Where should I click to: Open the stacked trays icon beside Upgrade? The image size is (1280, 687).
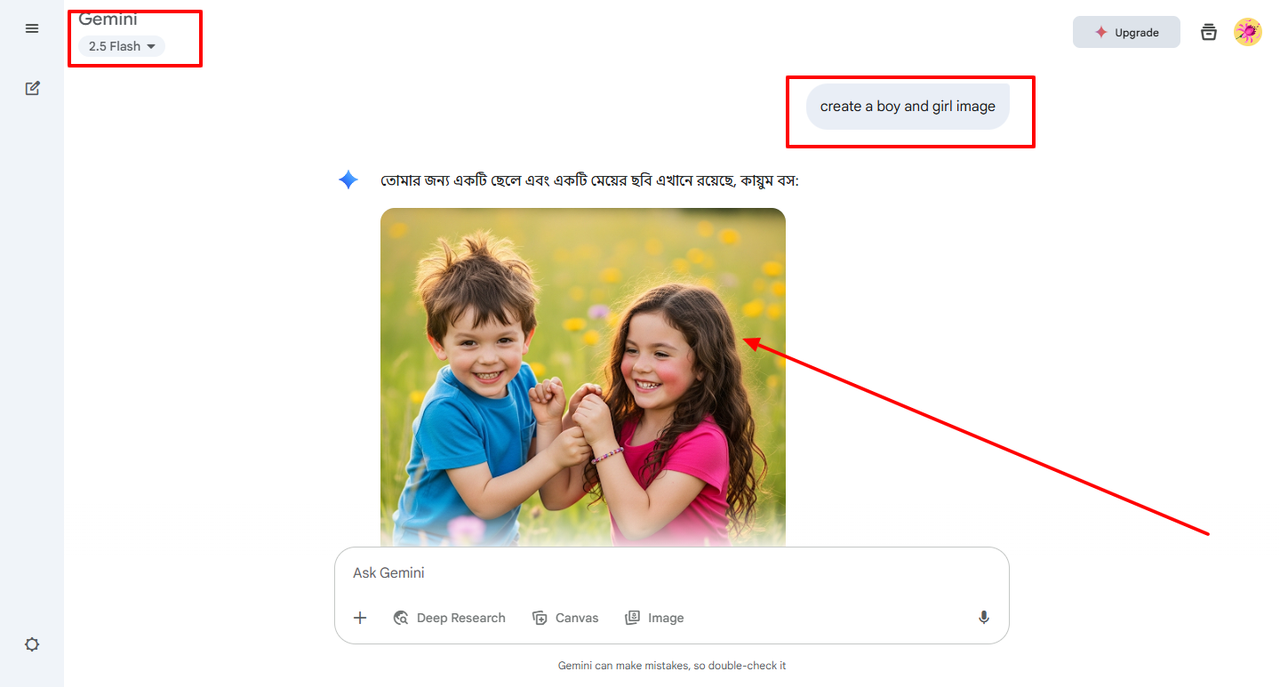click(1209, 32)
